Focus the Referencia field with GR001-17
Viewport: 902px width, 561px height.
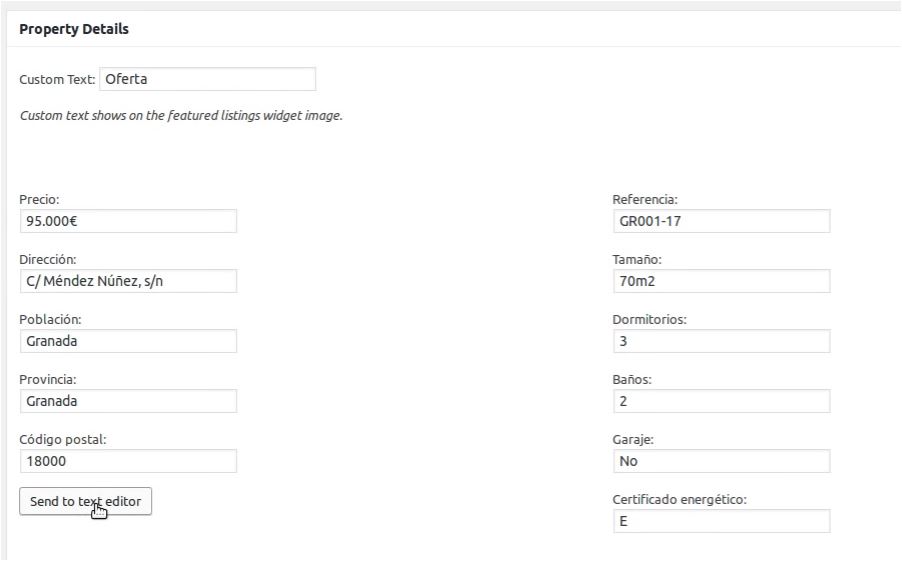click(x=721, y=221)
